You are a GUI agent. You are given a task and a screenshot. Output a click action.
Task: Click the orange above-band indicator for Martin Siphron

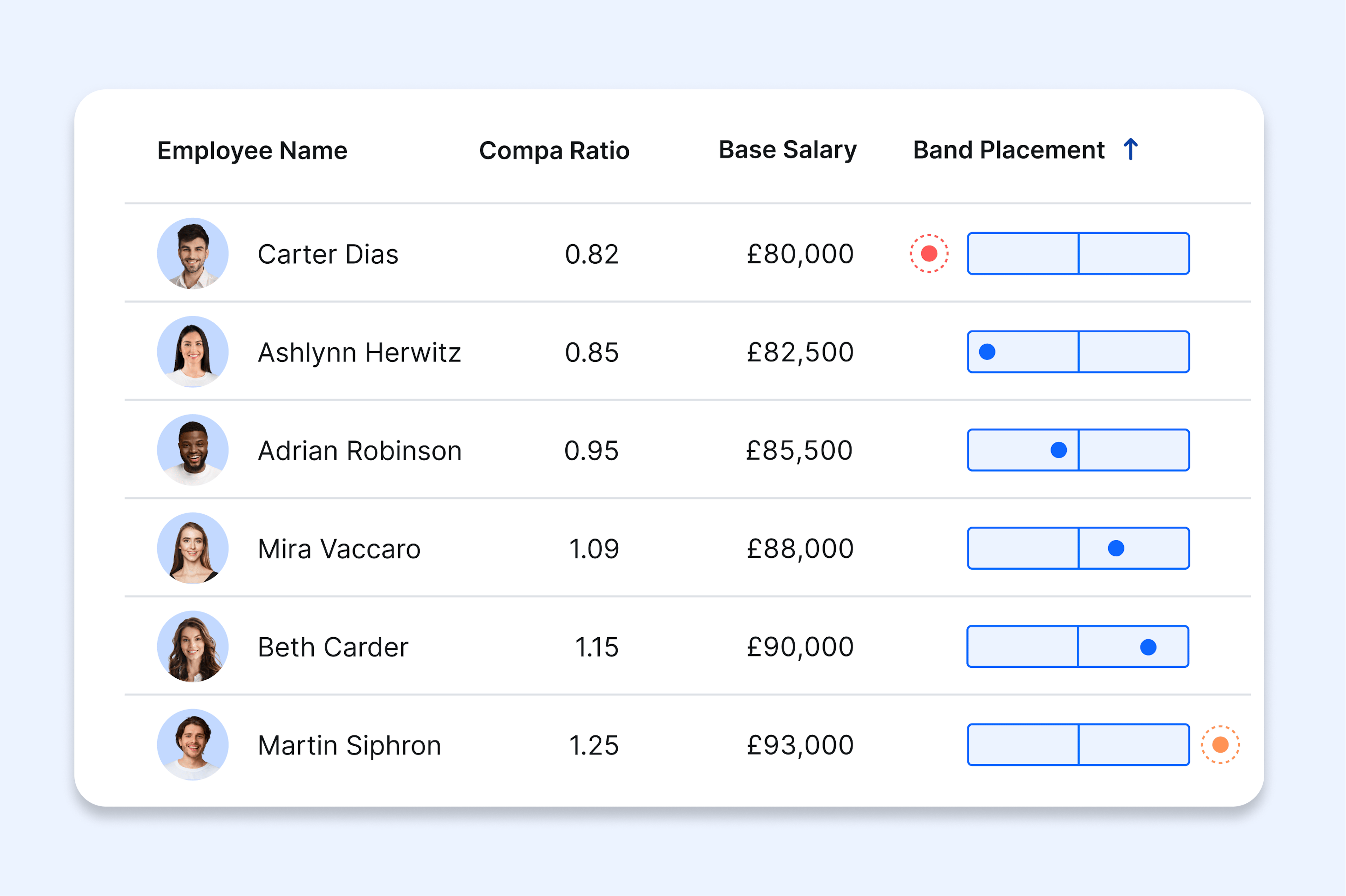click(x=1221, y=745)
